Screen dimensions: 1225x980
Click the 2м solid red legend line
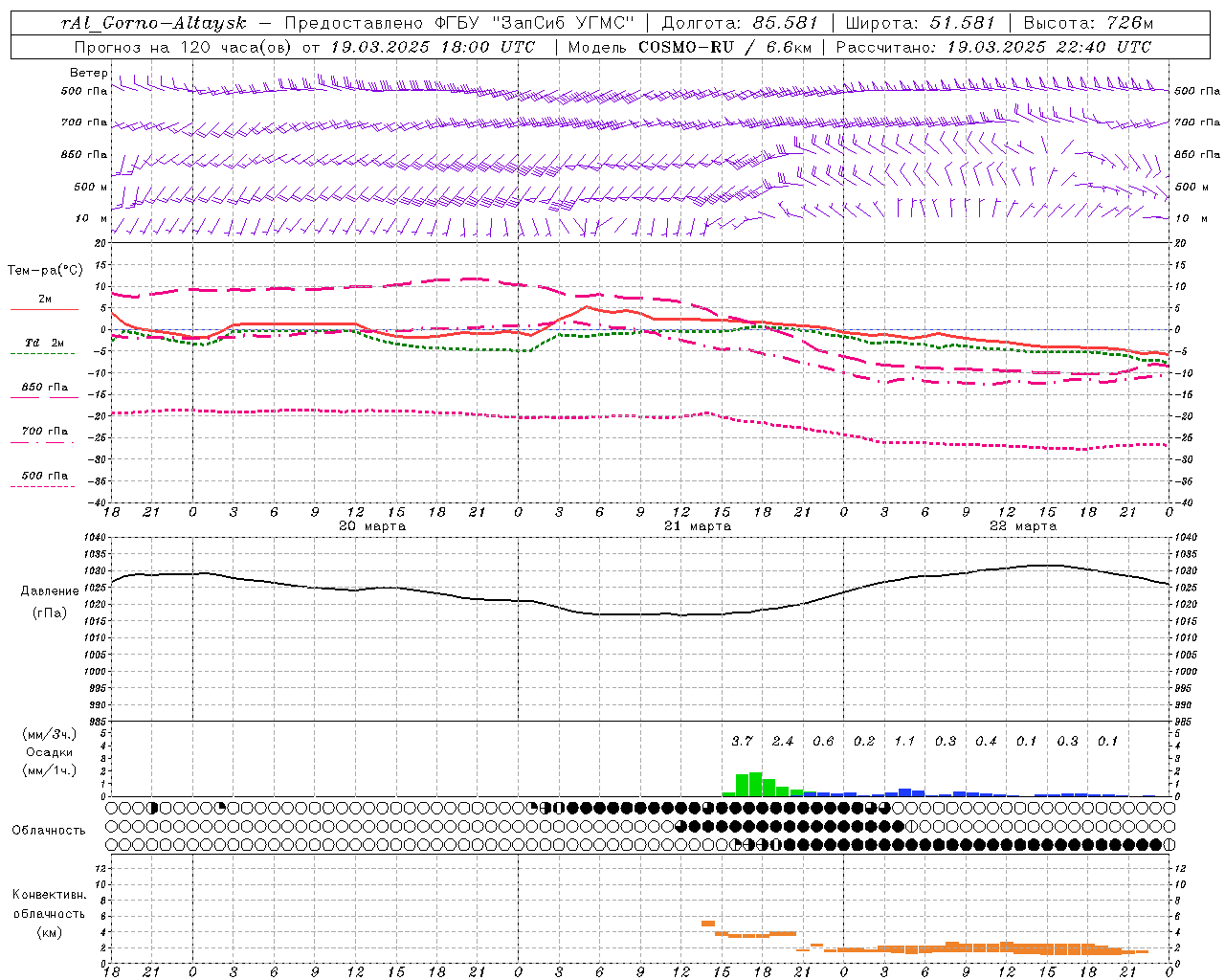tap(44, 309)
